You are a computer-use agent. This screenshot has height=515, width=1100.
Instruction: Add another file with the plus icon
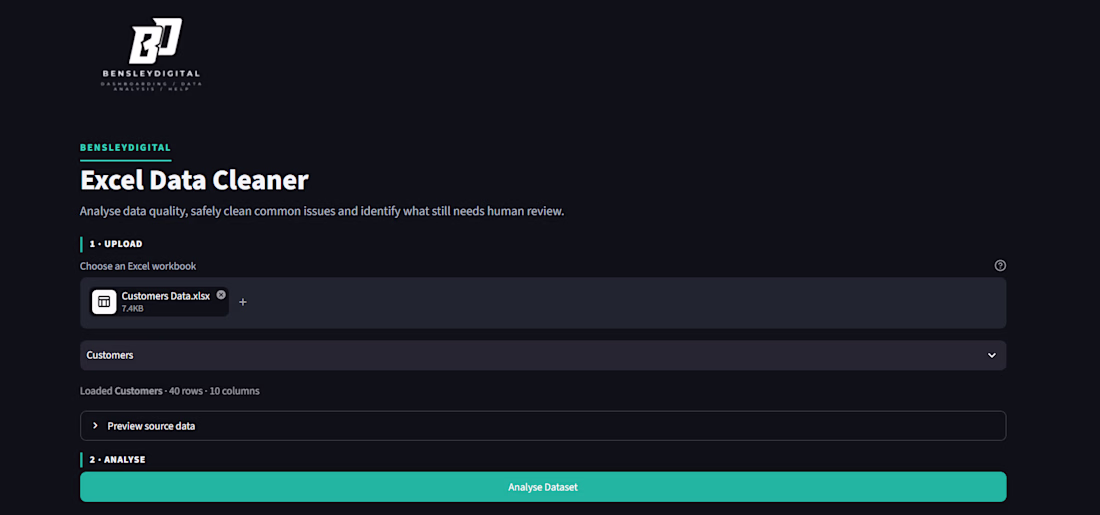[243, 302]
